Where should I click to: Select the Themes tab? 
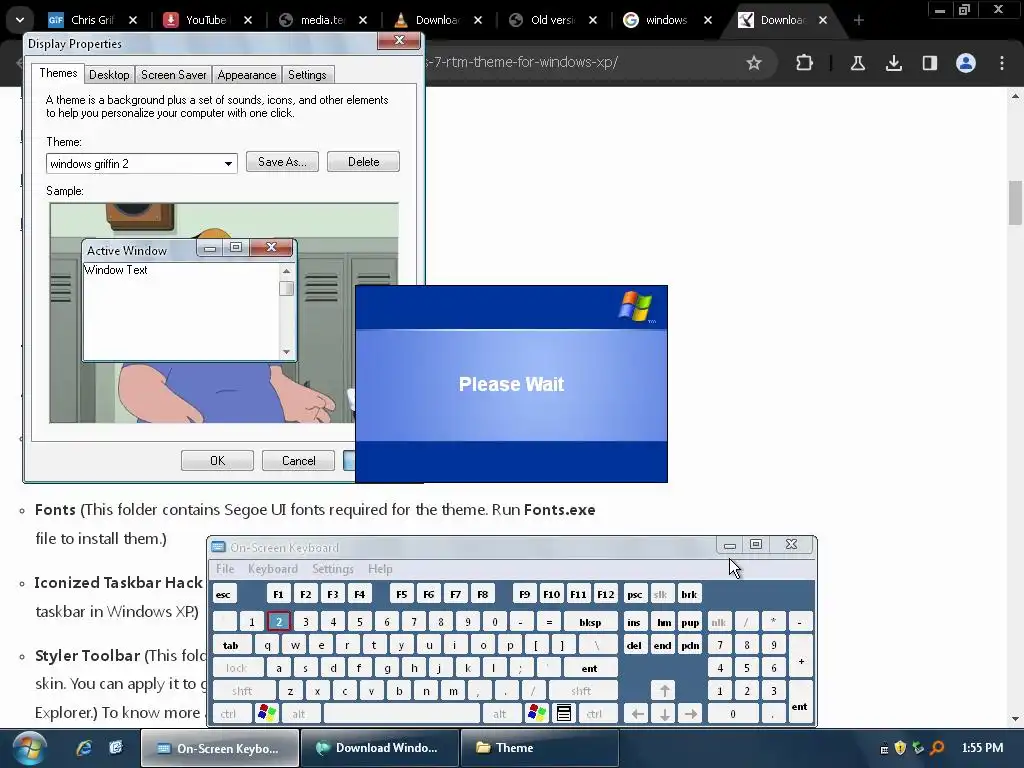58,73
